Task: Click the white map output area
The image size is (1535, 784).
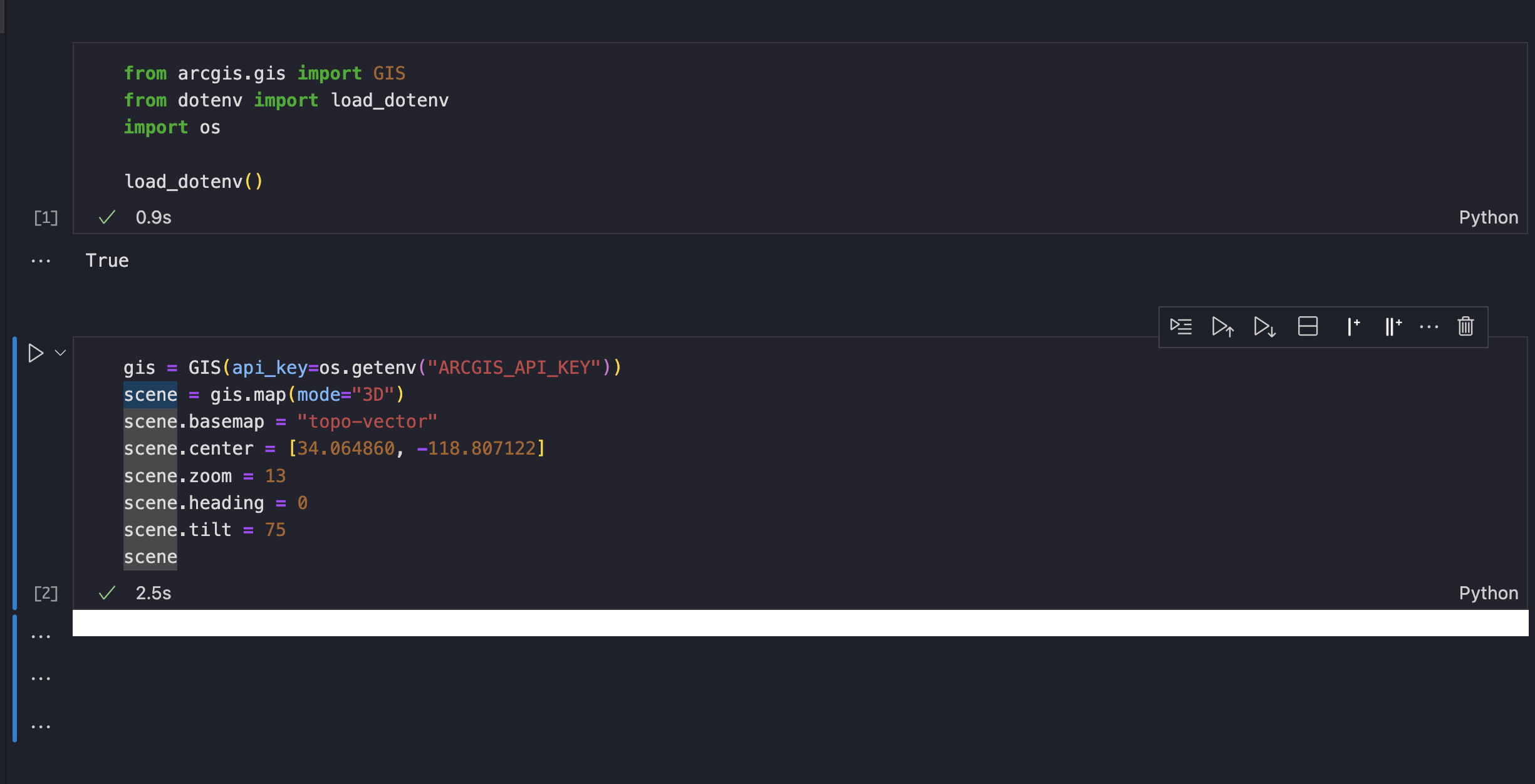Action: pos(800,623)
